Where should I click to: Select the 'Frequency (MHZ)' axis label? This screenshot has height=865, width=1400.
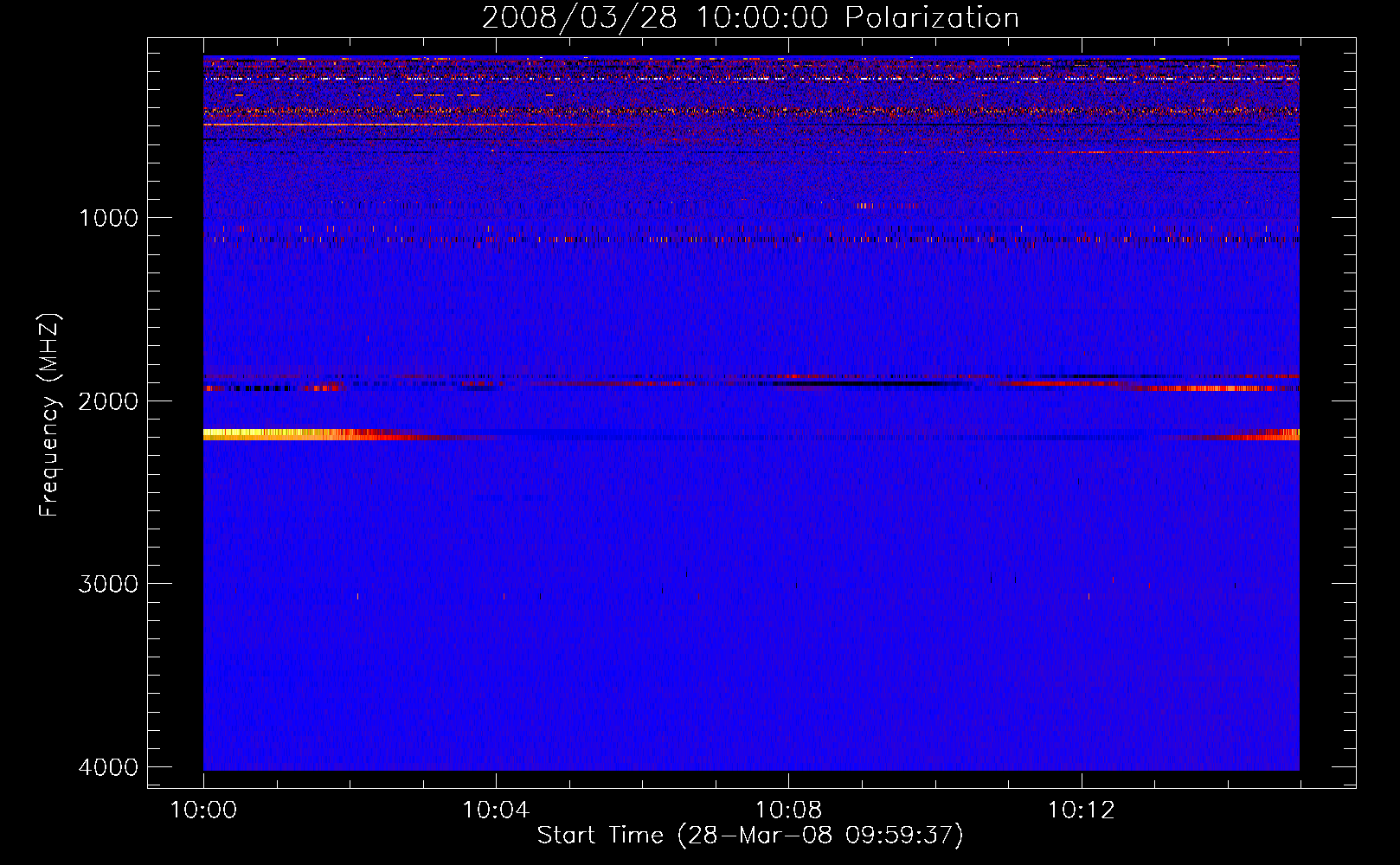pos(50,415)
